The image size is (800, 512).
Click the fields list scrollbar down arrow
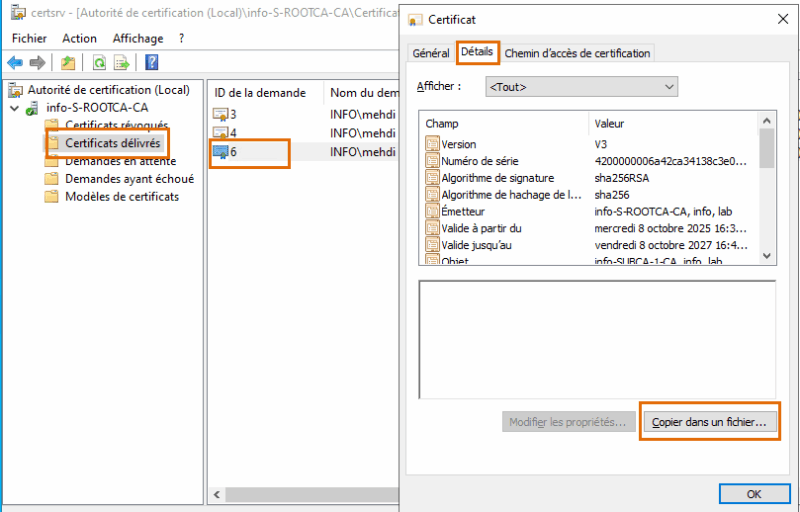click(766, 256)
